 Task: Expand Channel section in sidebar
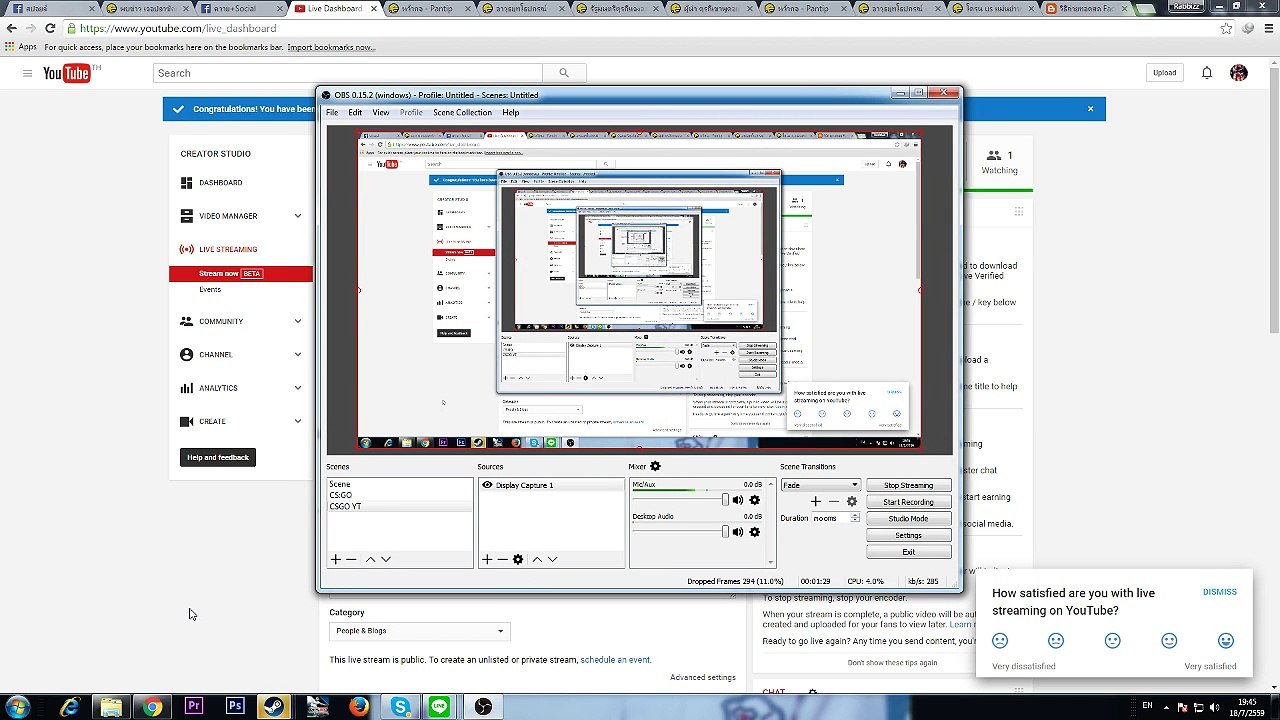click(x=297, y=354)
